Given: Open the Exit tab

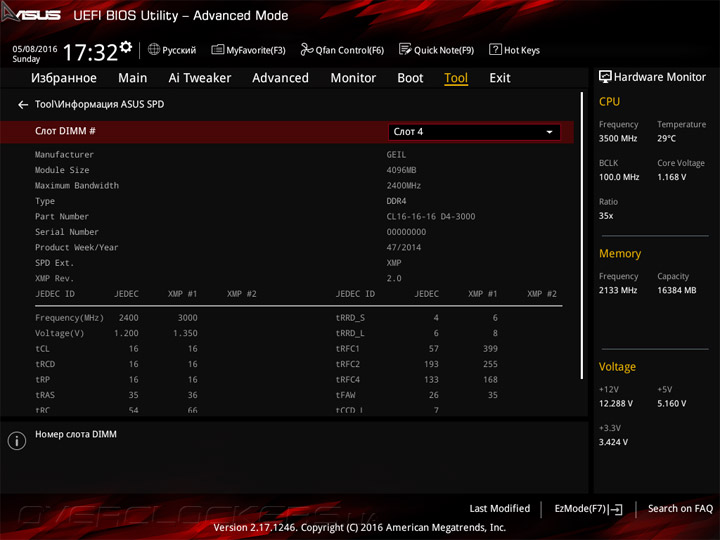Looking at the screenshot, I should tap(500, 78).
